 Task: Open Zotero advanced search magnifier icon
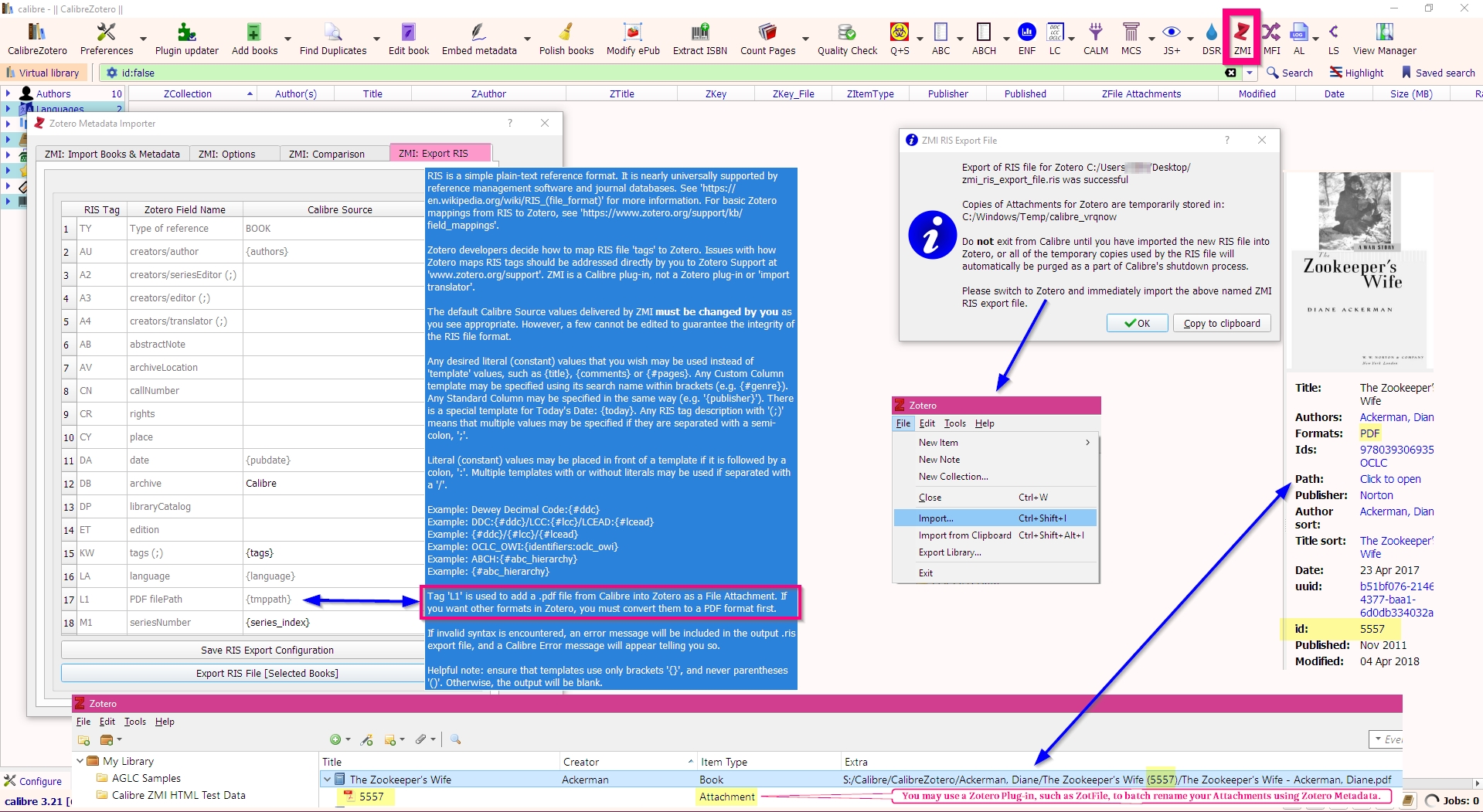click(x=456, y=739)
